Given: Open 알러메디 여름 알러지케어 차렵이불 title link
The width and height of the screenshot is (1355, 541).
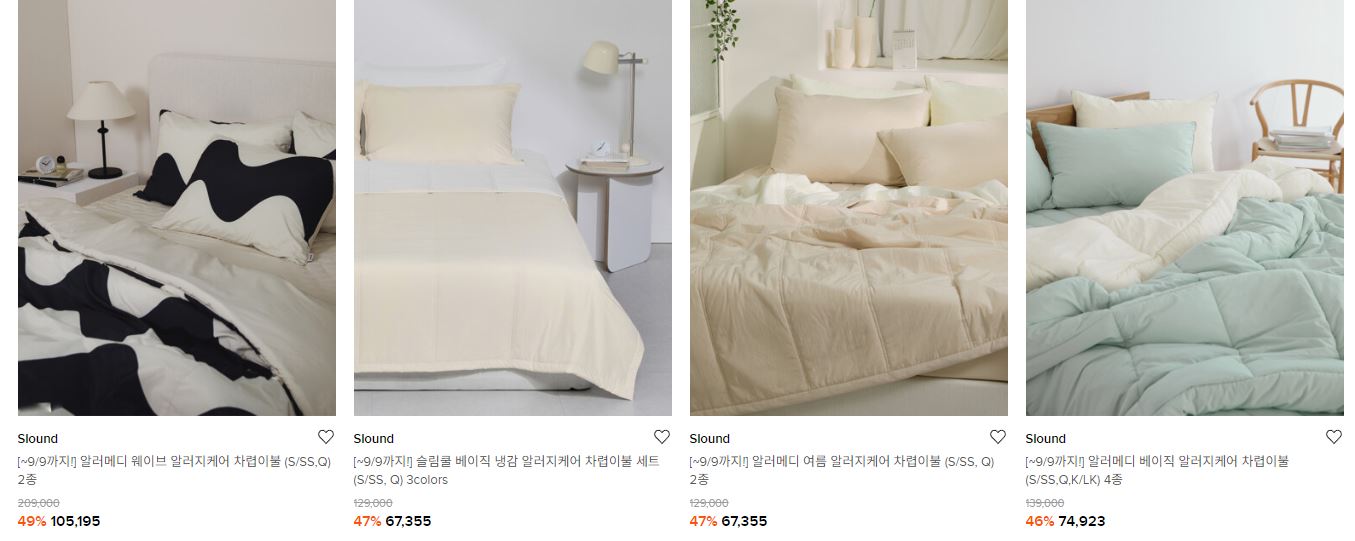Looking at the screenshot, I should 842,470.
